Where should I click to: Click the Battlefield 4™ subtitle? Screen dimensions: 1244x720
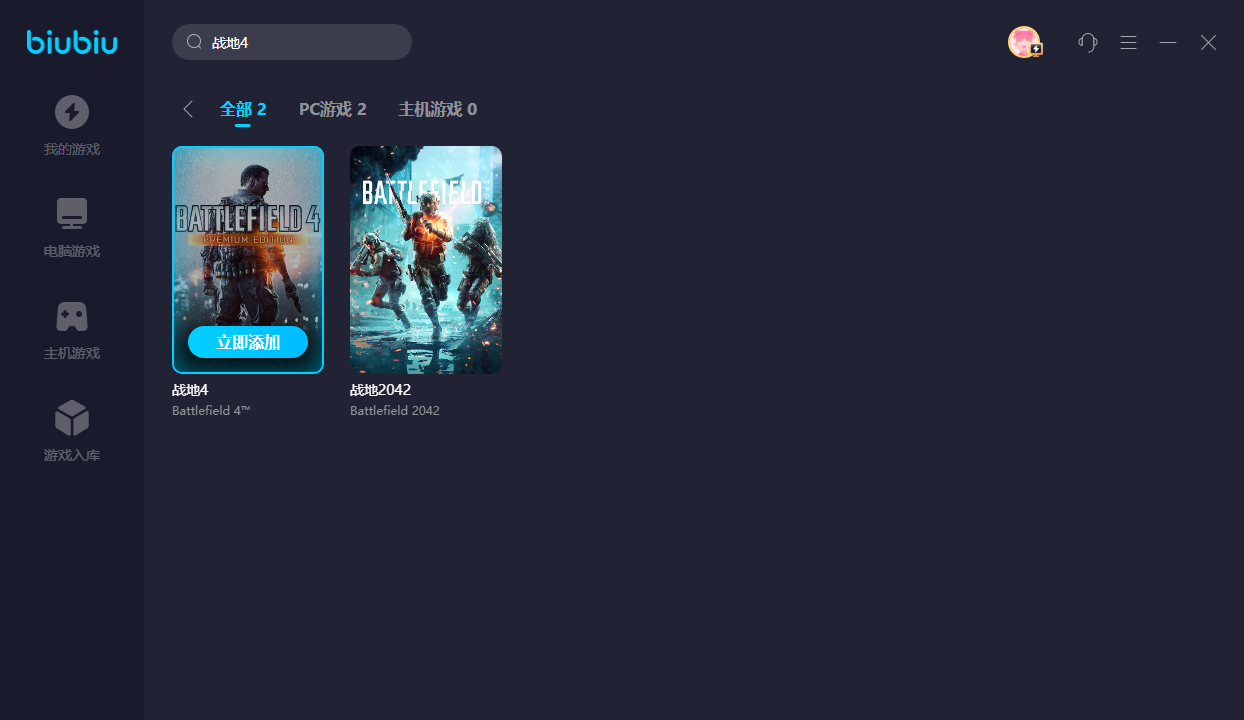click(211, 411)
